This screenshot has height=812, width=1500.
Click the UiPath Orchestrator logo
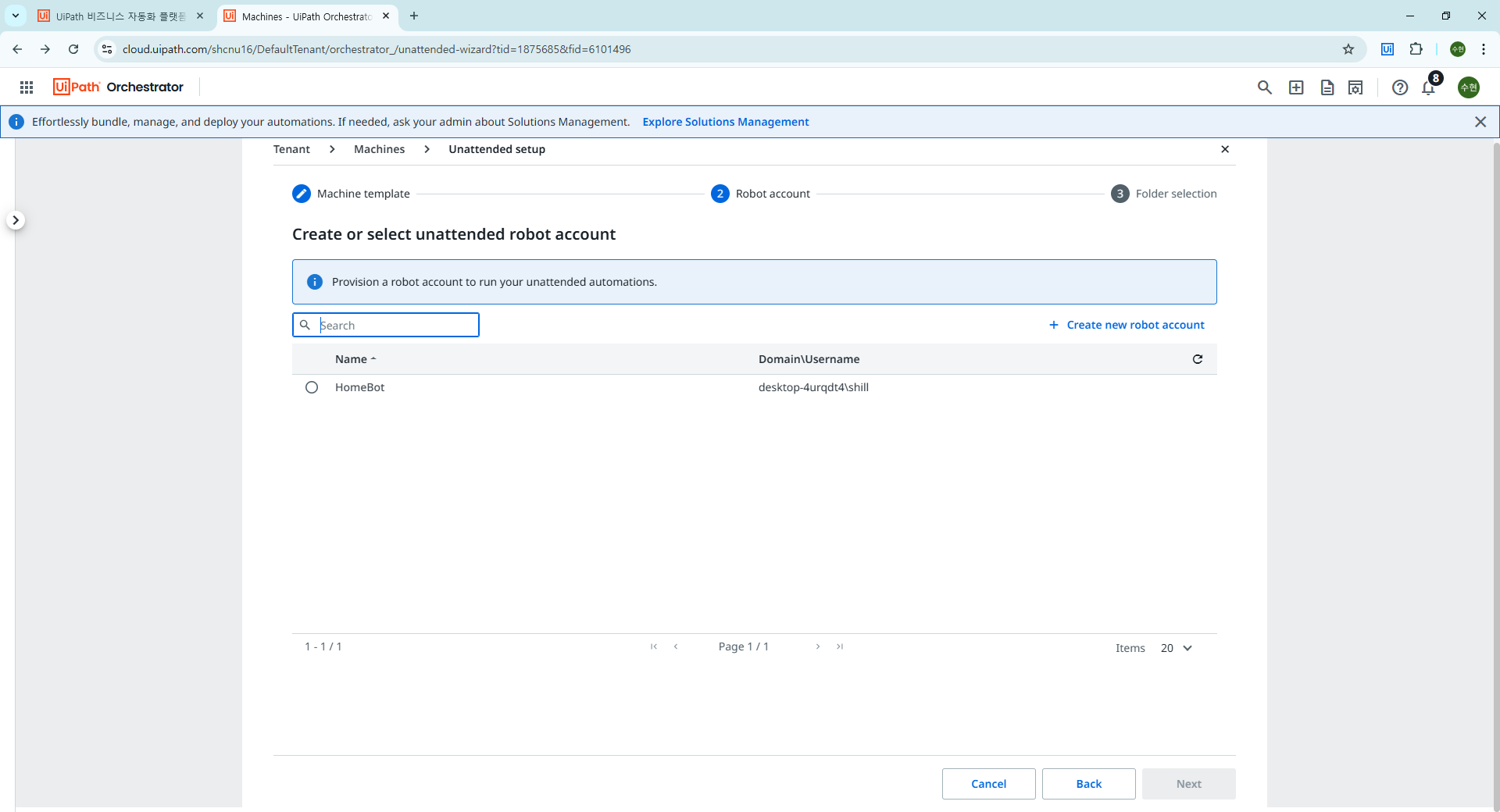point(118,87)
